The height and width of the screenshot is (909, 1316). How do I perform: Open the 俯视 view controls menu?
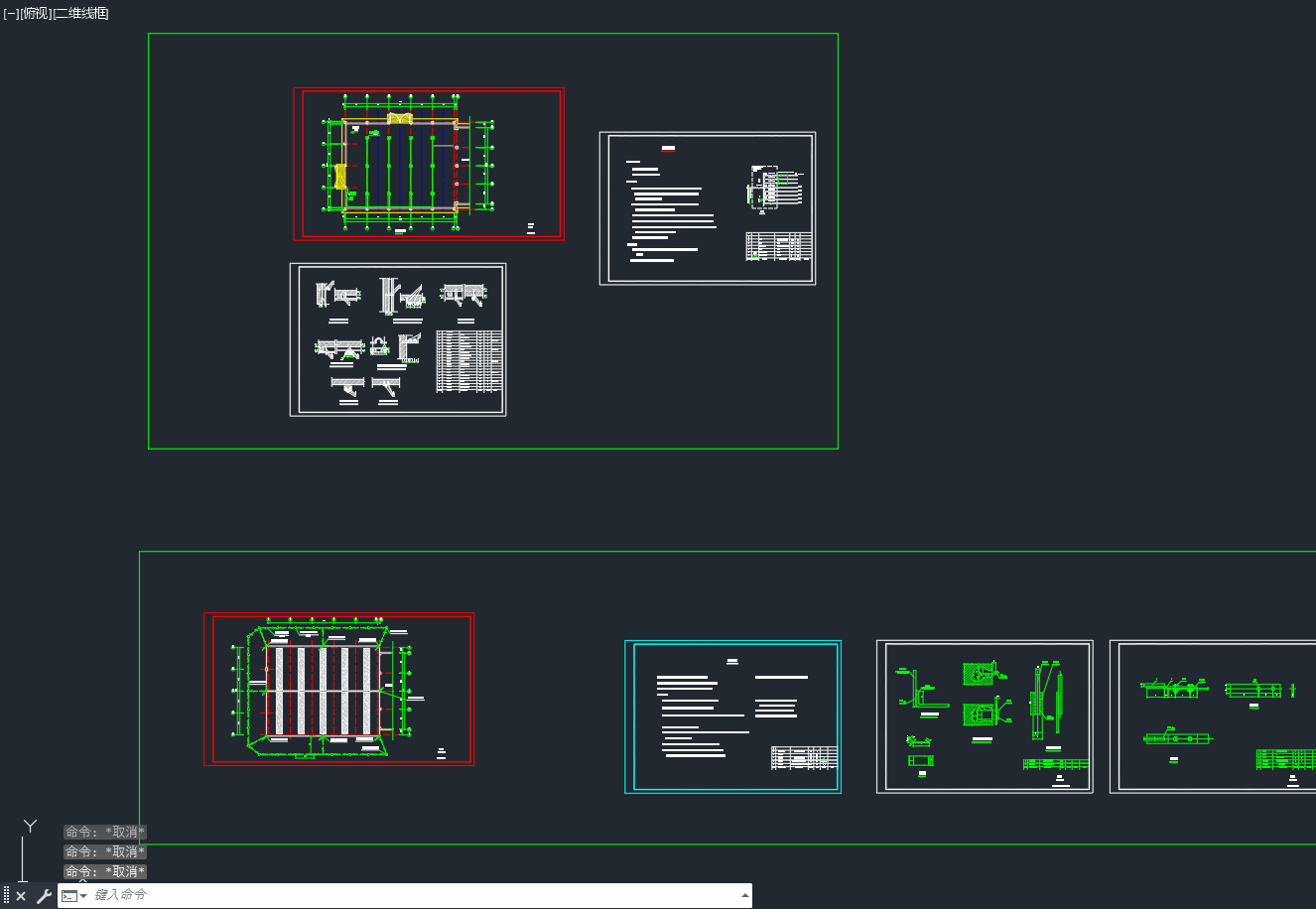(36, 13)
